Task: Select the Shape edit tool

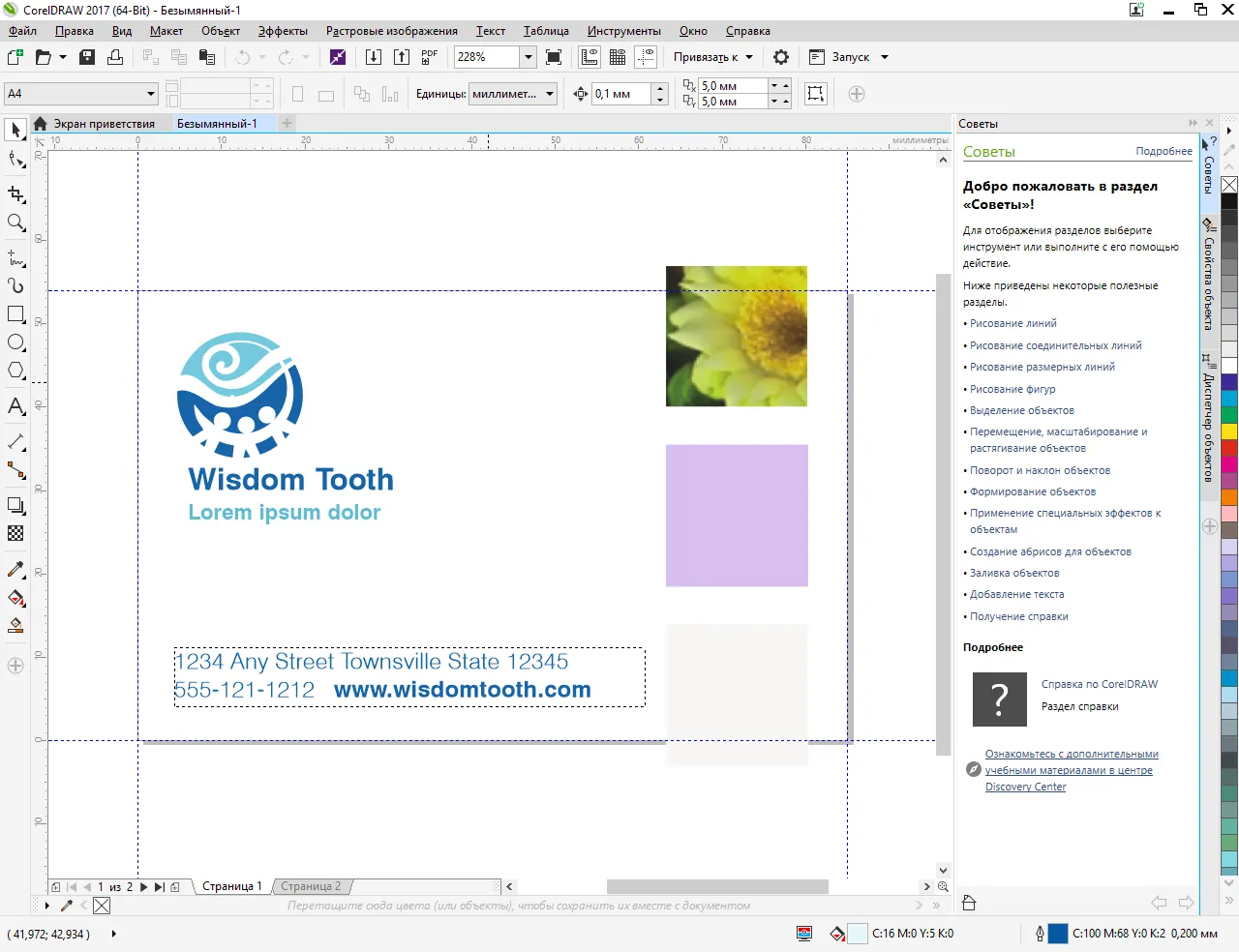Action: click(x=15, y=159)
